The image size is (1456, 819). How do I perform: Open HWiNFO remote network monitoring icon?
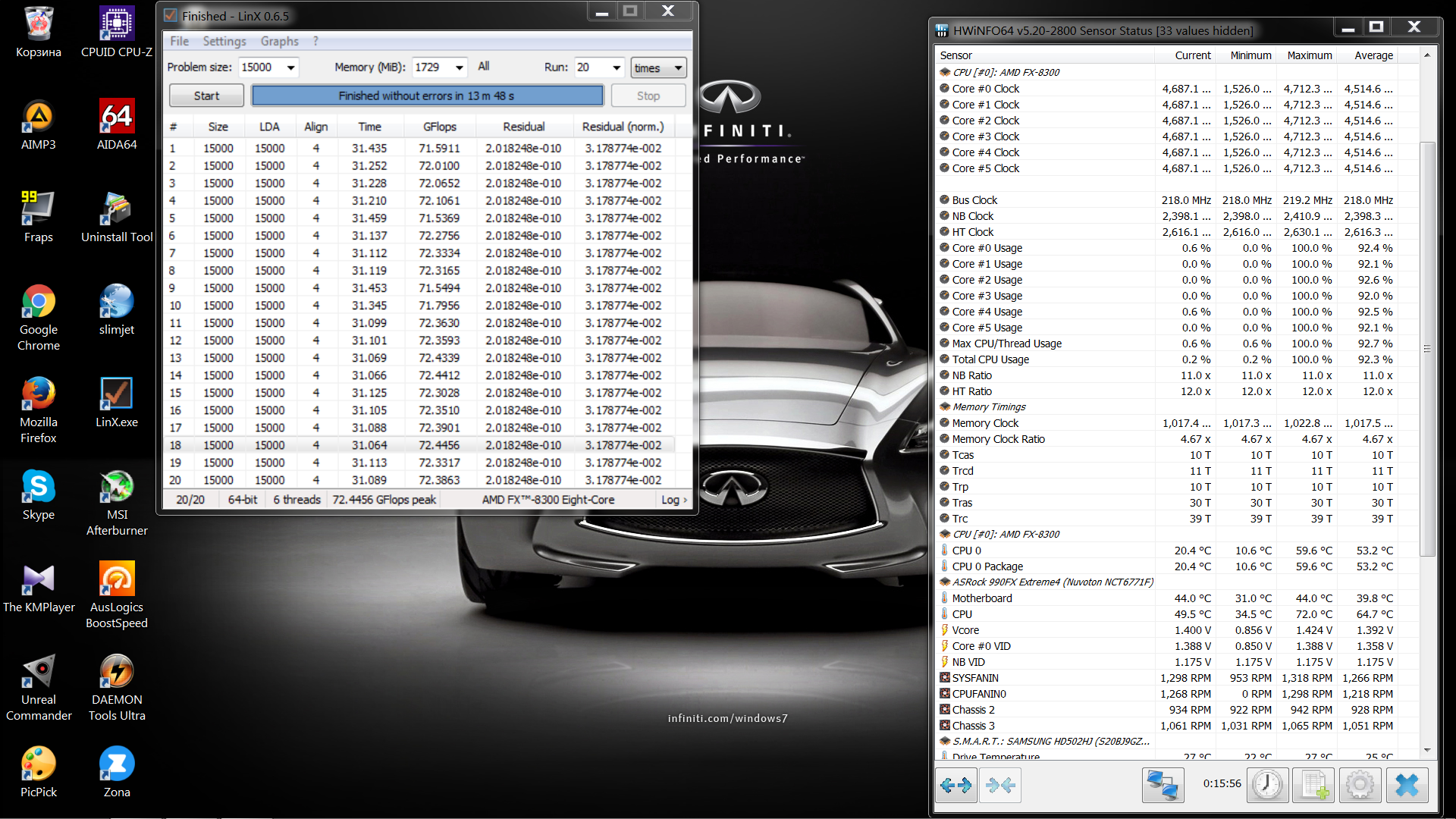point(1162,785)
